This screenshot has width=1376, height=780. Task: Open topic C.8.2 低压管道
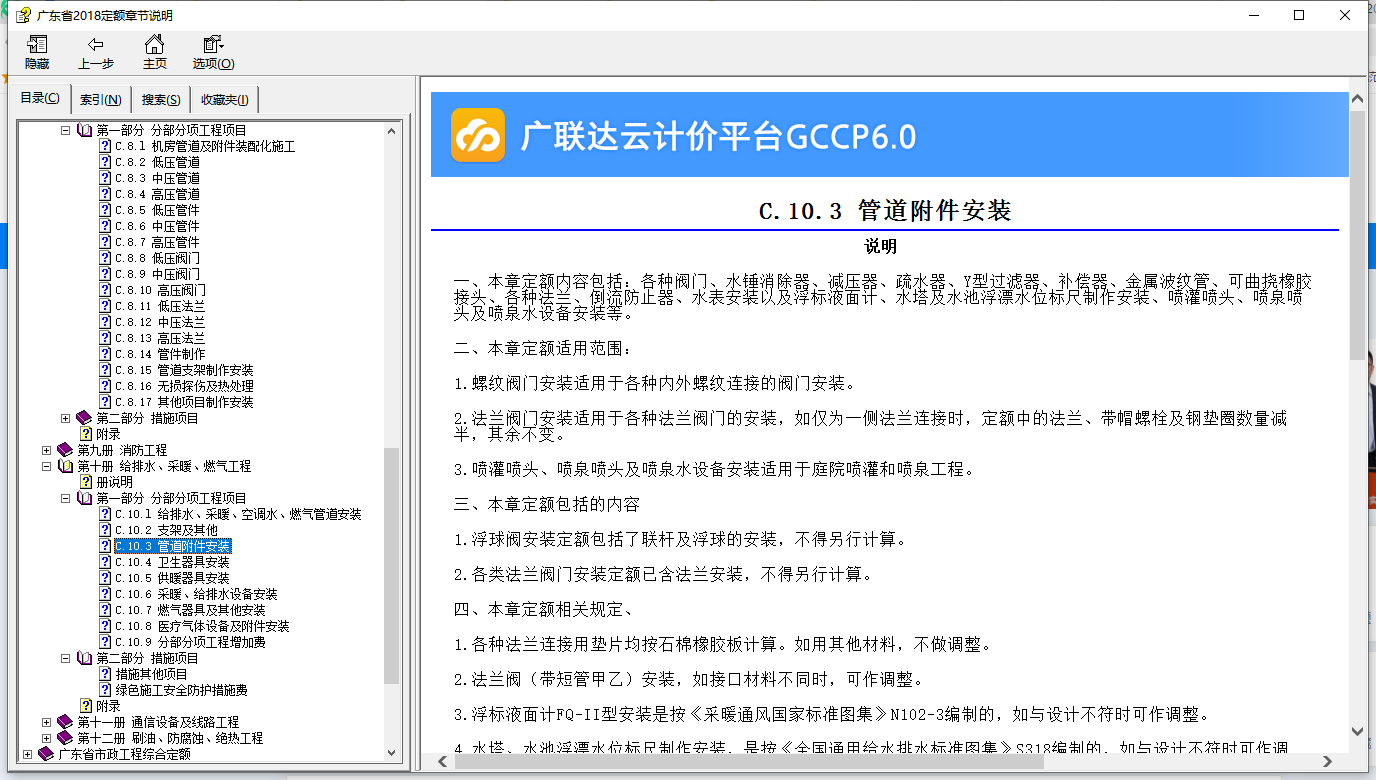pyautogui.click(x=157, y=162)
